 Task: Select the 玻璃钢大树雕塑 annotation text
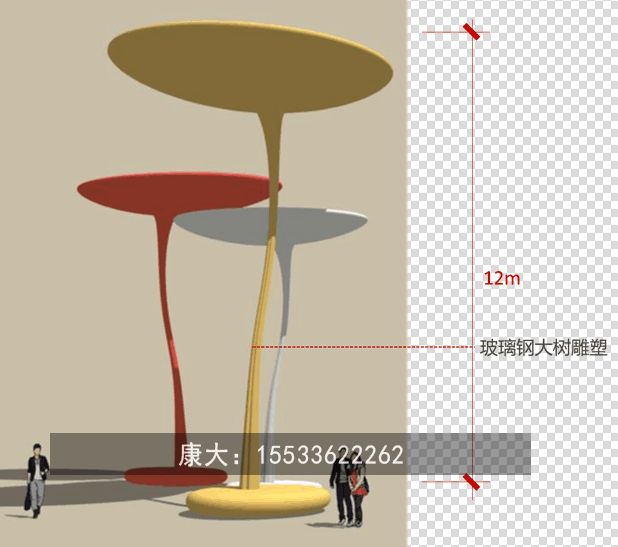tap(544, 349)
